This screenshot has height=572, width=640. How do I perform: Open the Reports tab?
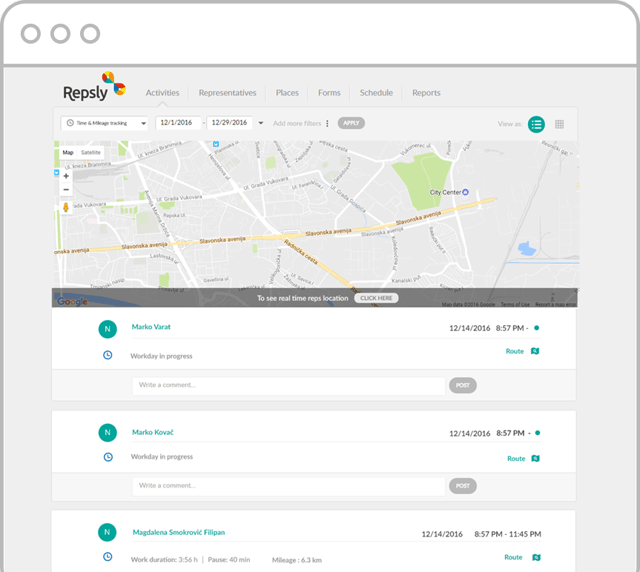[x=426, y=93]
